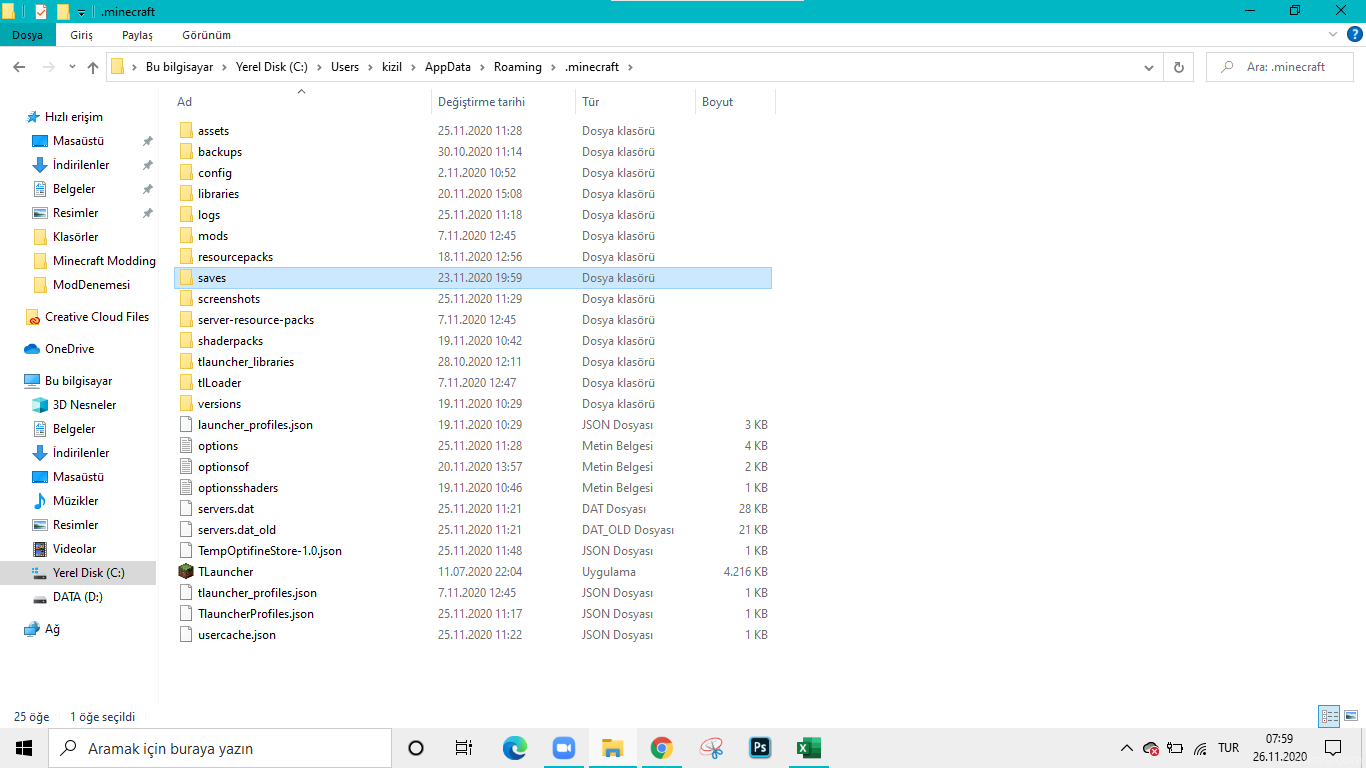Screen dimensions: 1366x768
Task: Select the usercache.json file
Action: pos(237,635)
